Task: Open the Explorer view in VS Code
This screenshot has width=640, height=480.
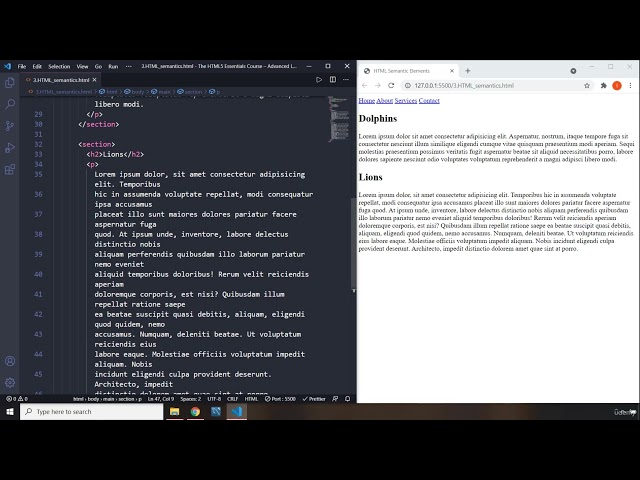Action: (x=10, y=83)
